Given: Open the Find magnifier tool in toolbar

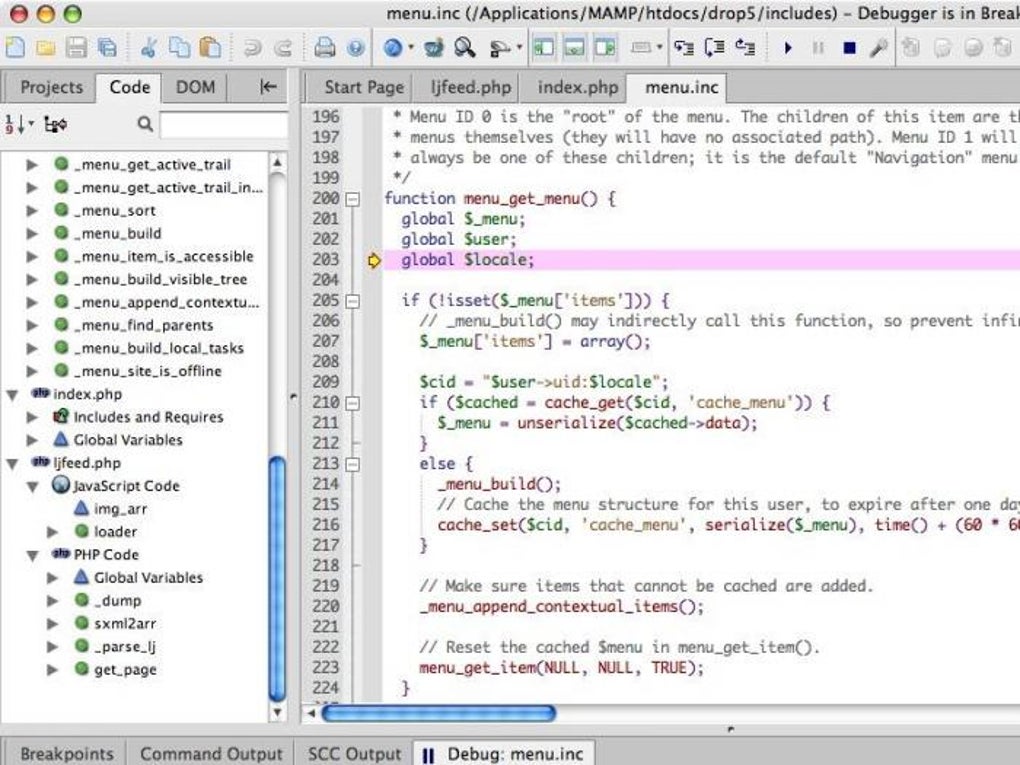Looking at the screenshot, I should coord(464,47).
